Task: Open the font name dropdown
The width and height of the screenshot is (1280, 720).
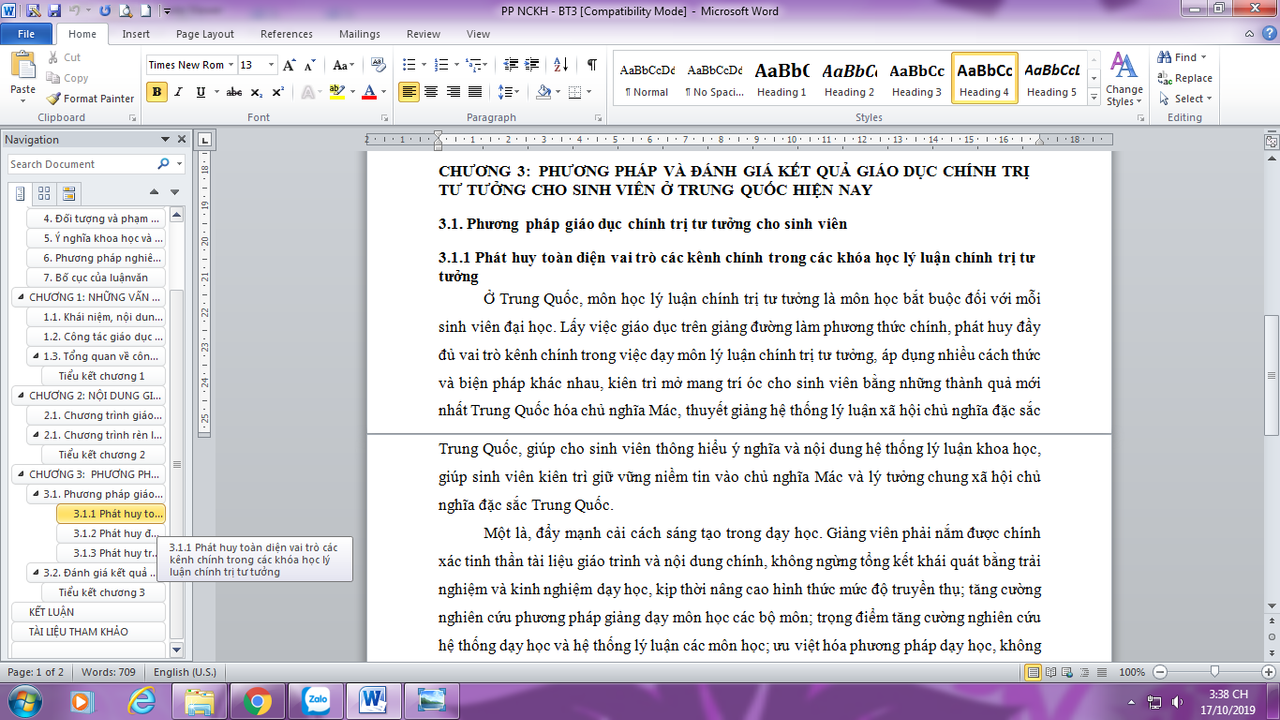Action: [x=230, y=65]
